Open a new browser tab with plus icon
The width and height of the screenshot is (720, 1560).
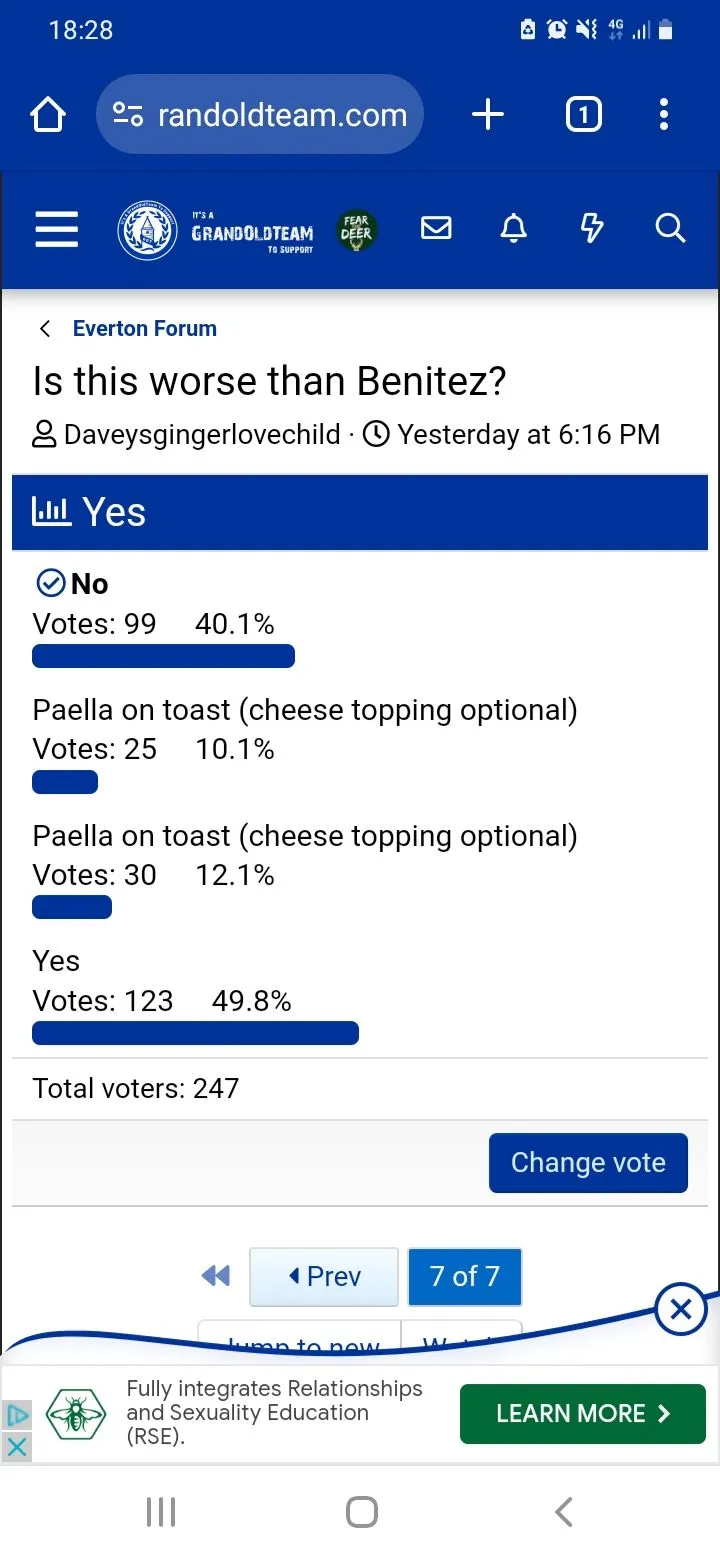[487, 115]
